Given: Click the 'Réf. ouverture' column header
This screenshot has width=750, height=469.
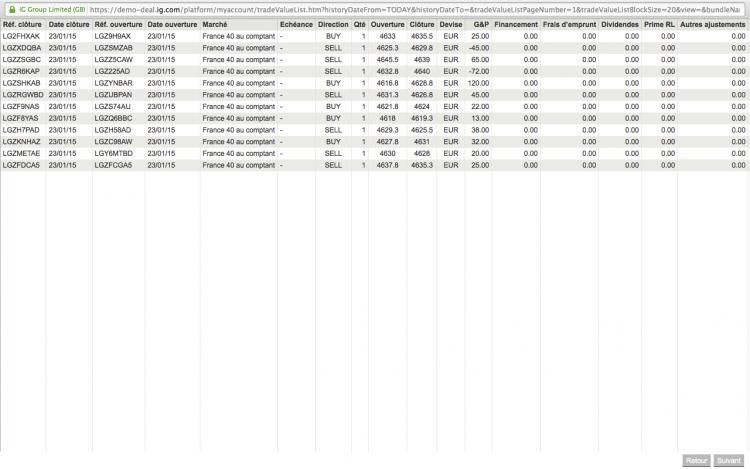Looking at the screenshot, I should (x=118, y=24).
